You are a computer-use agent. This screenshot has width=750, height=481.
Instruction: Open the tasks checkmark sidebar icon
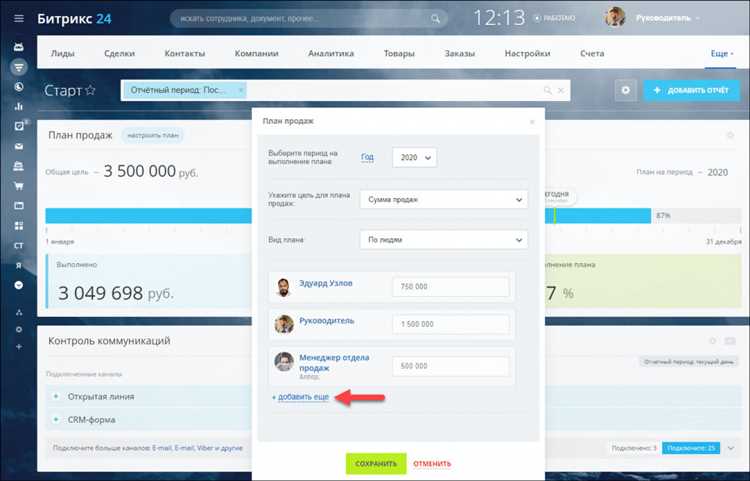pos(19,126)
